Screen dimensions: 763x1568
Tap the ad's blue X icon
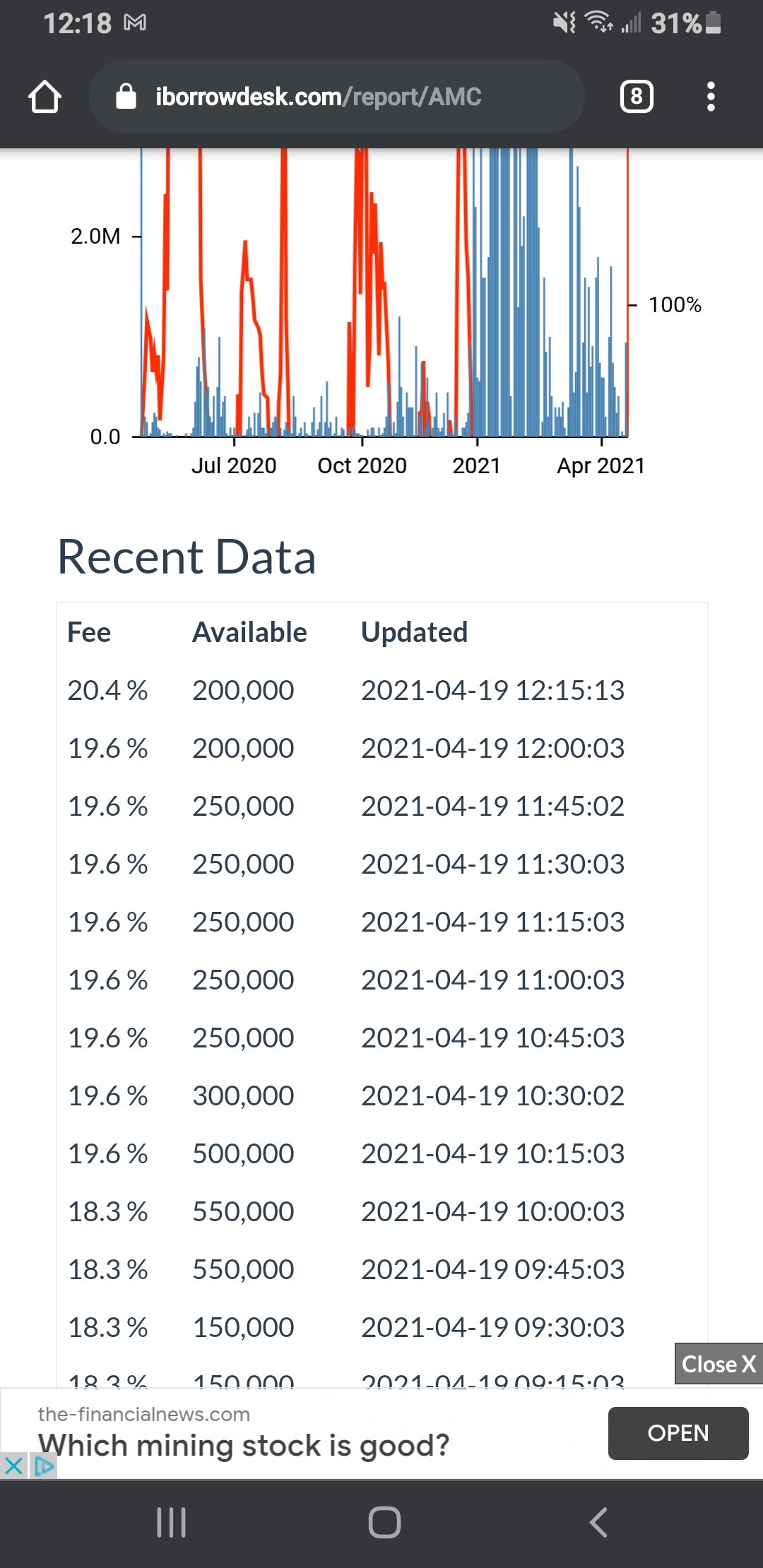[13, 1466]
